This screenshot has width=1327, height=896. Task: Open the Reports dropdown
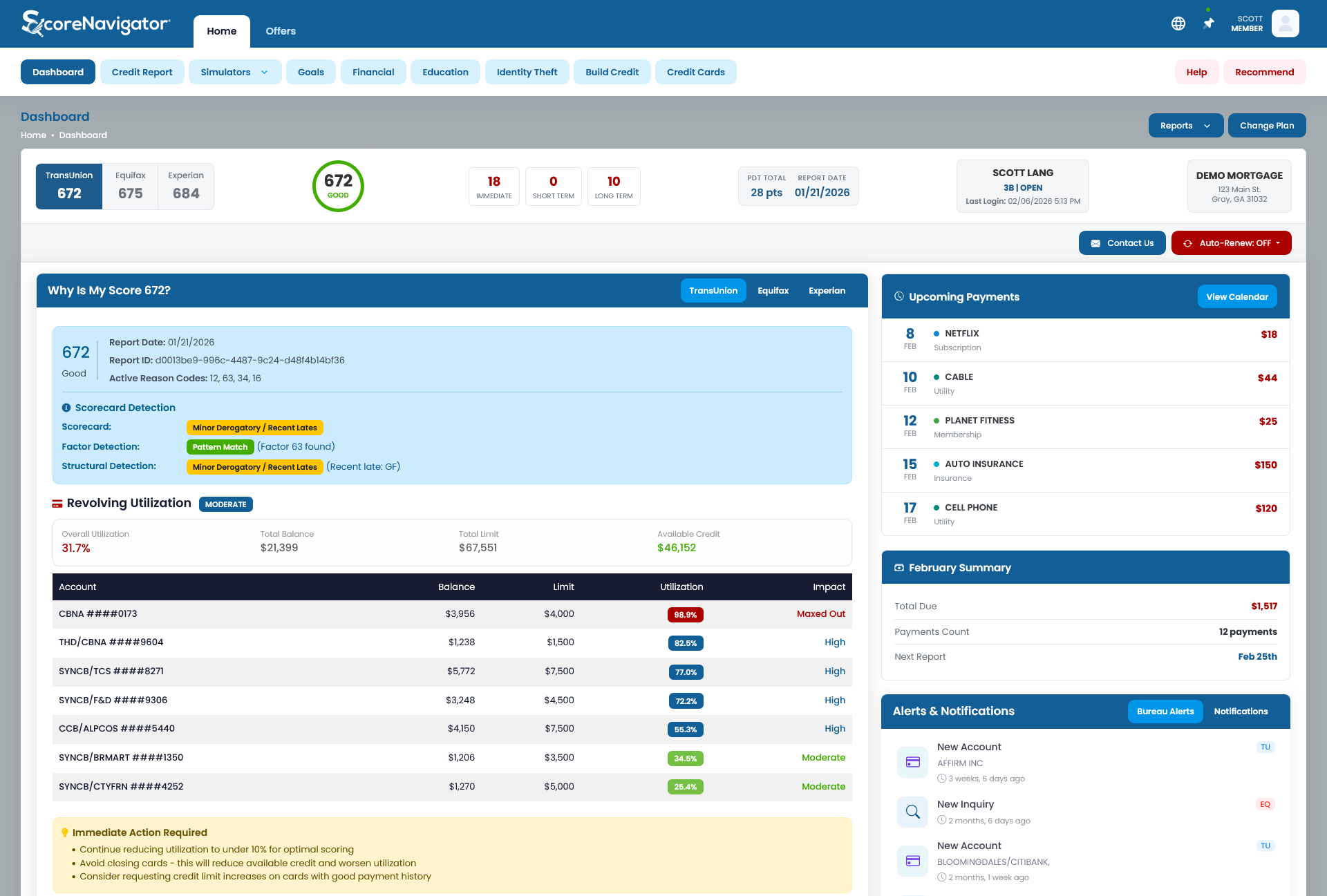[1185, 125]
